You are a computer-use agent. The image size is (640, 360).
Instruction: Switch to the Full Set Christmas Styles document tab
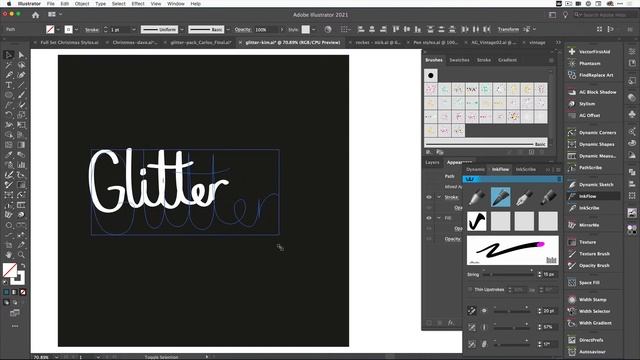click(69, 42)
